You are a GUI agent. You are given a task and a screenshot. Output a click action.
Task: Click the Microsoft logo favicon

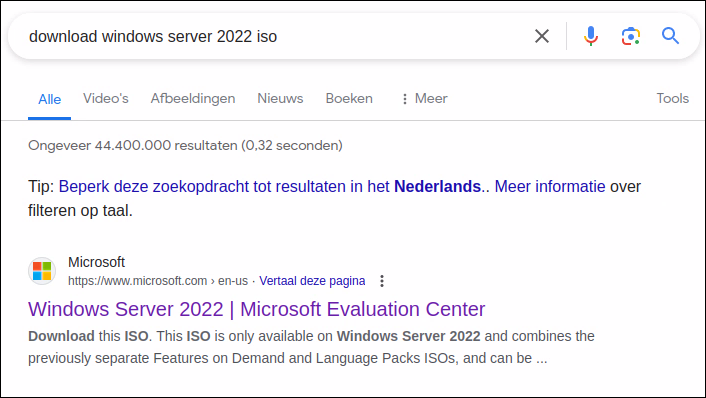coord(42,271)
